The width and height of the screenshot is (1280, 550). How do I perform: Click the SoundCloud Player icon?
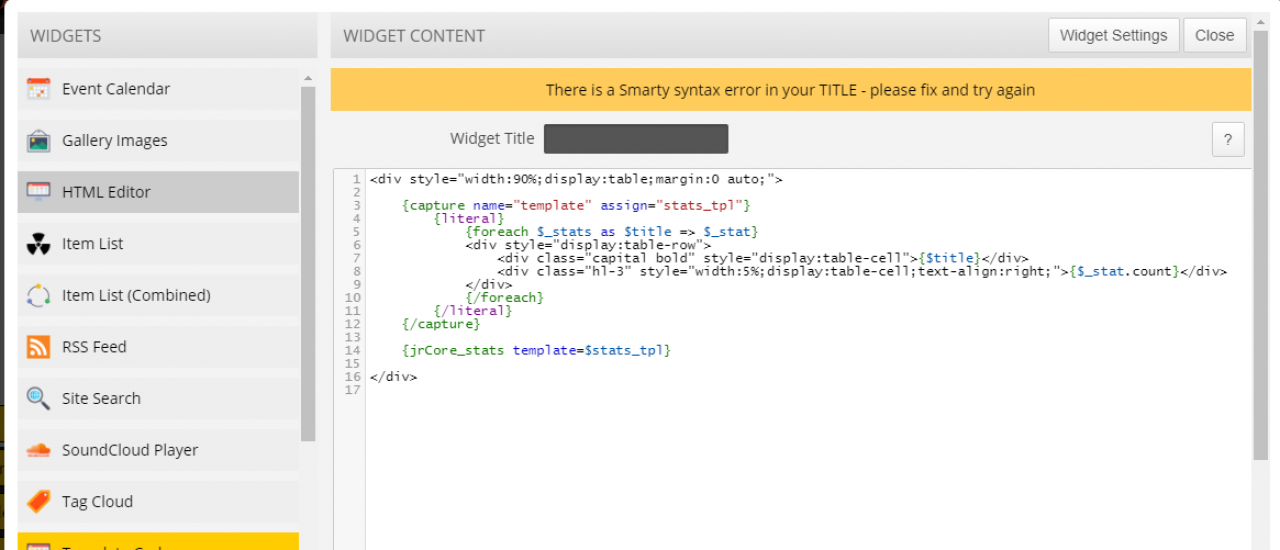[x=39, y=450]
